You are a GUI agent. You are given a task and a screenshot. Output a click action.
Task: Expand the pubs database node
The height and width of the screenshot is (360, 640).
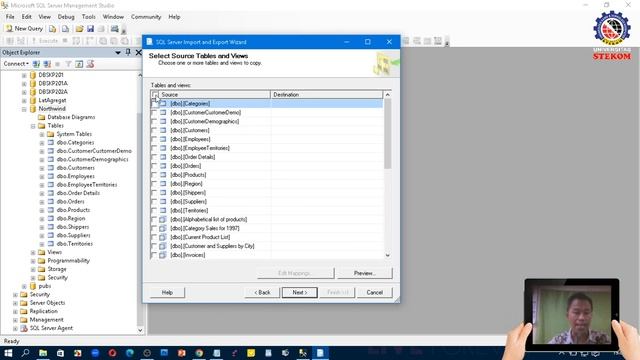point(24,287)
